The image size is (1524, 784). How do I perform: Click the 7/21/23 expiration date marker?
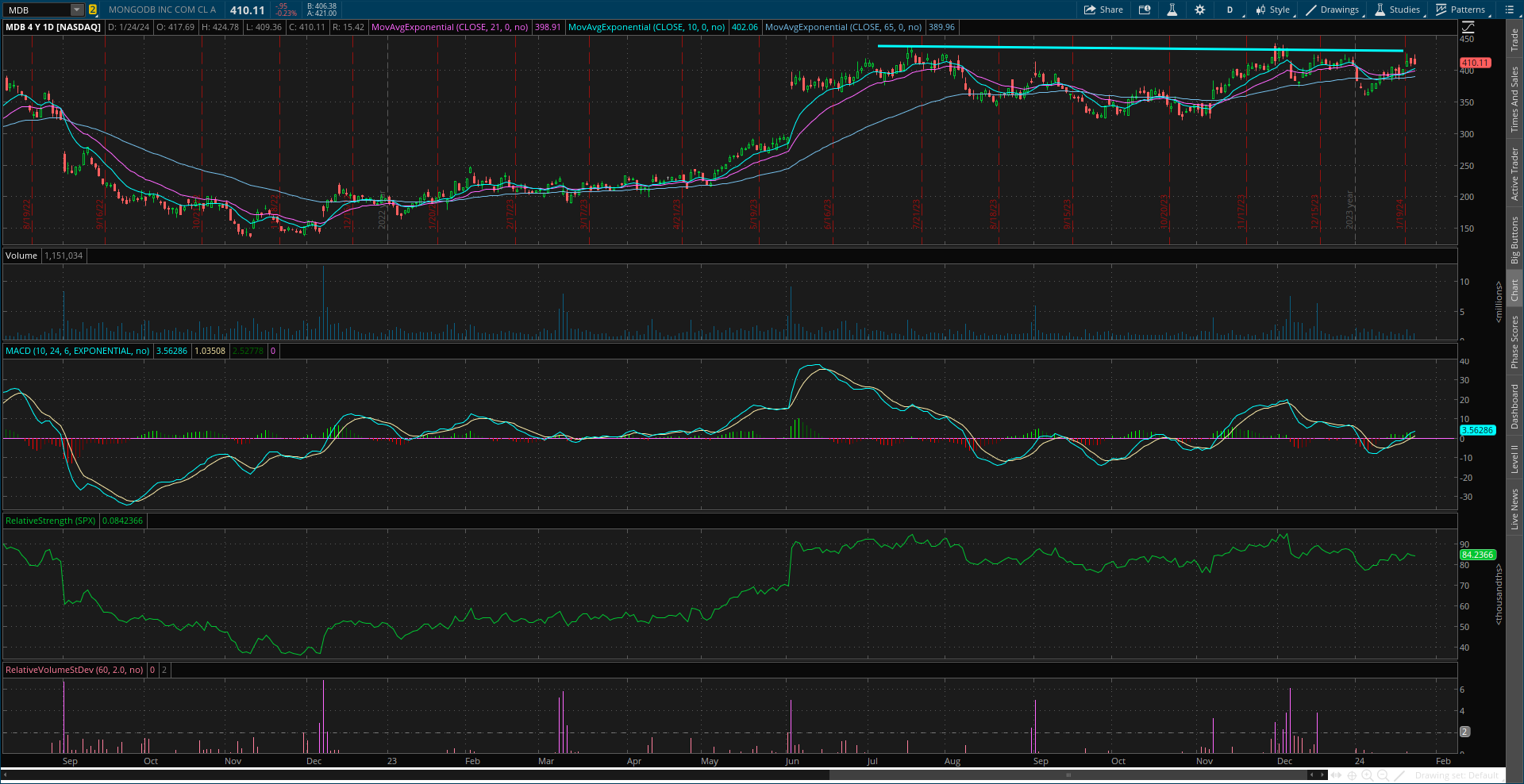click(917, 213)
